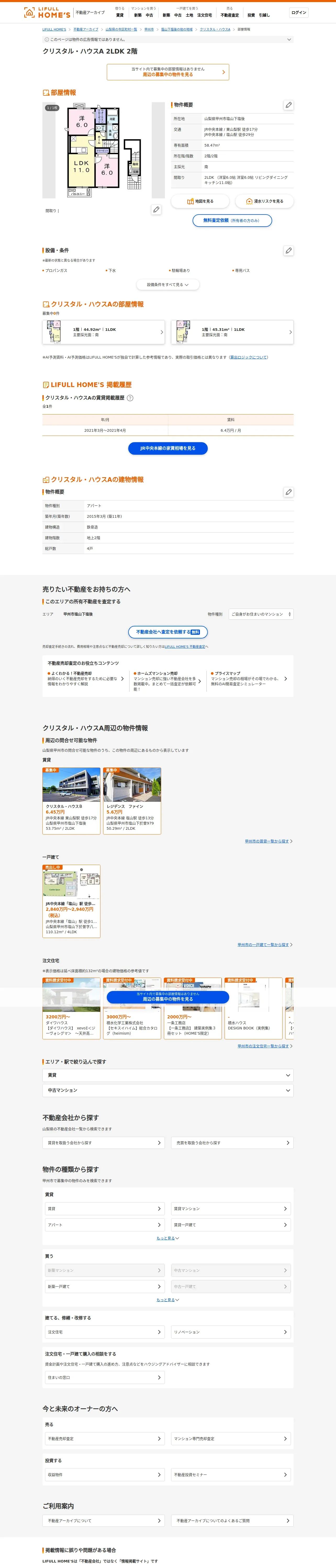Open 引越し in top navigation
The image size is (336, 1568).
[x=264, y=15]
